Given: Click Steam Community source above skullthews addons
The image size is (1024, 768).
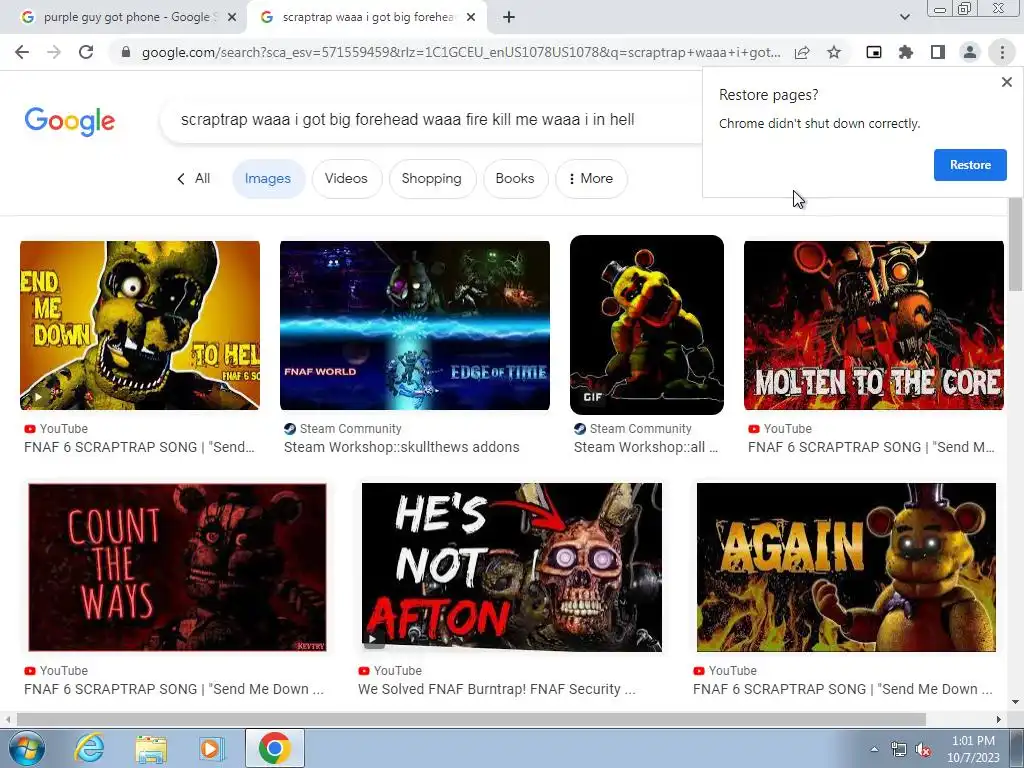Looking at the screenshot, I should [x=343, y=428].
